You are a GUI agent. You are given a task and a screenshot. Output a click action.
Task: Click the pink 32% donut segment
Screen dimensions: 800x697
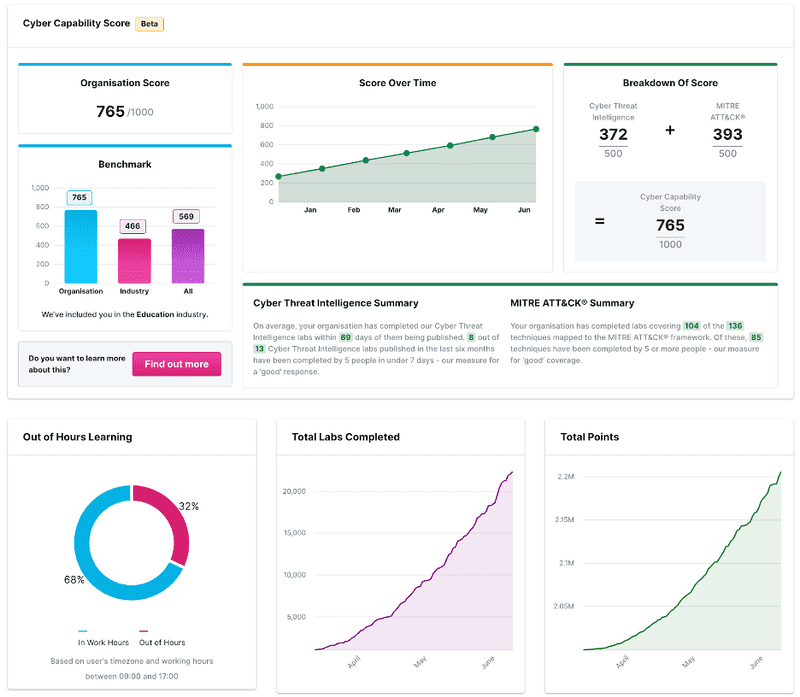(x=175, y=520)
